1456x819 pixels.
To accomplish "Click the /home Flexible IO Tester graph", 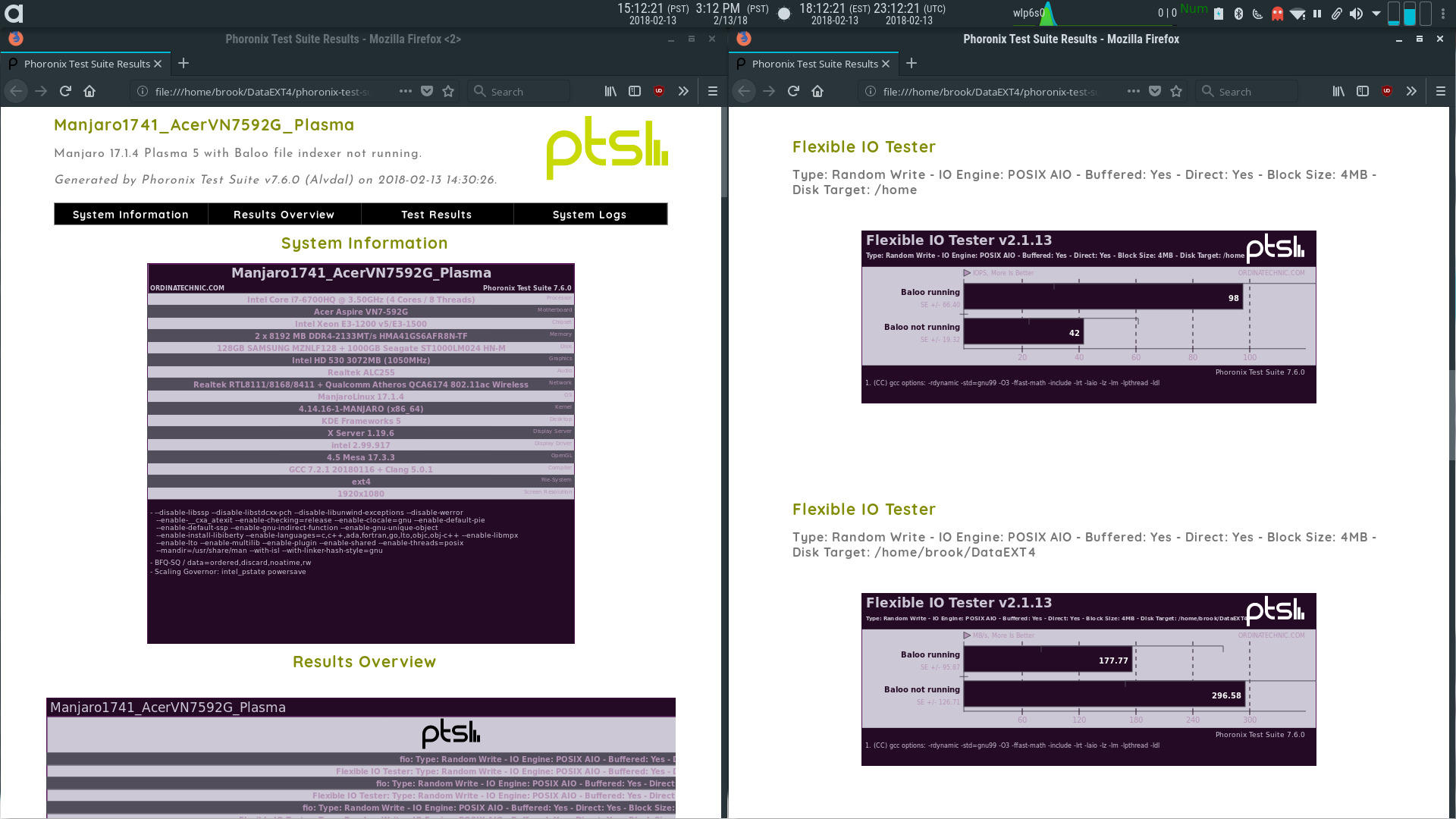I will (x=1089, y=317).
